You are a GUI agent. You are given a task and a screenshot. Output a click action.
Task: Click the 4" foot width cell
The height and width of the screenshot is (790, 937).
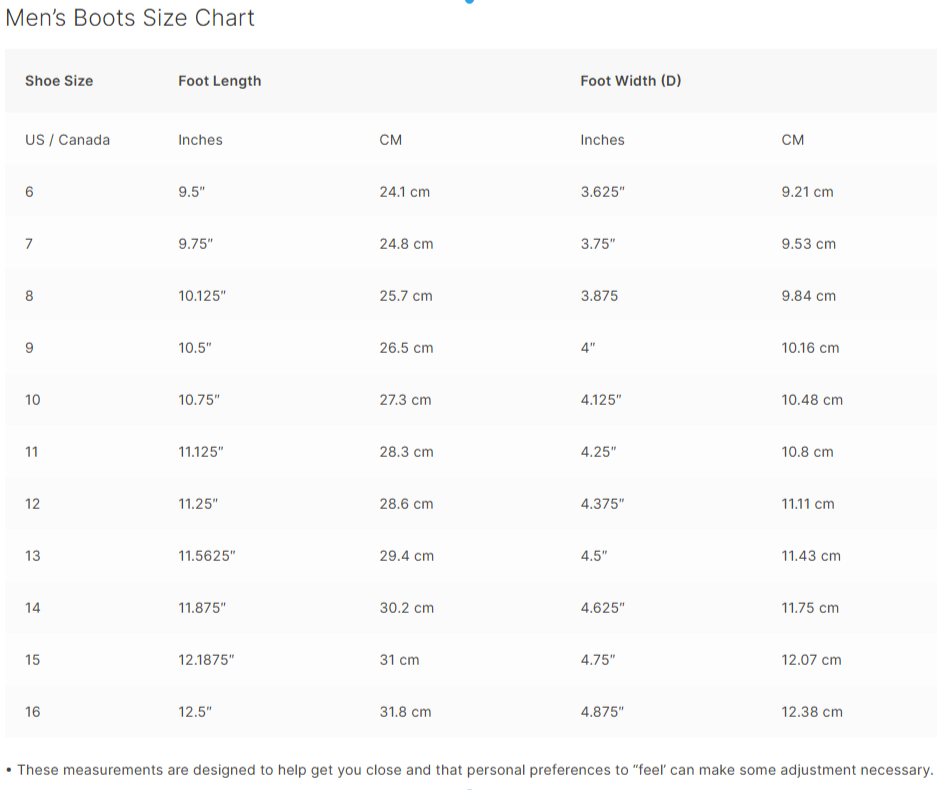(x=588, y=348)
